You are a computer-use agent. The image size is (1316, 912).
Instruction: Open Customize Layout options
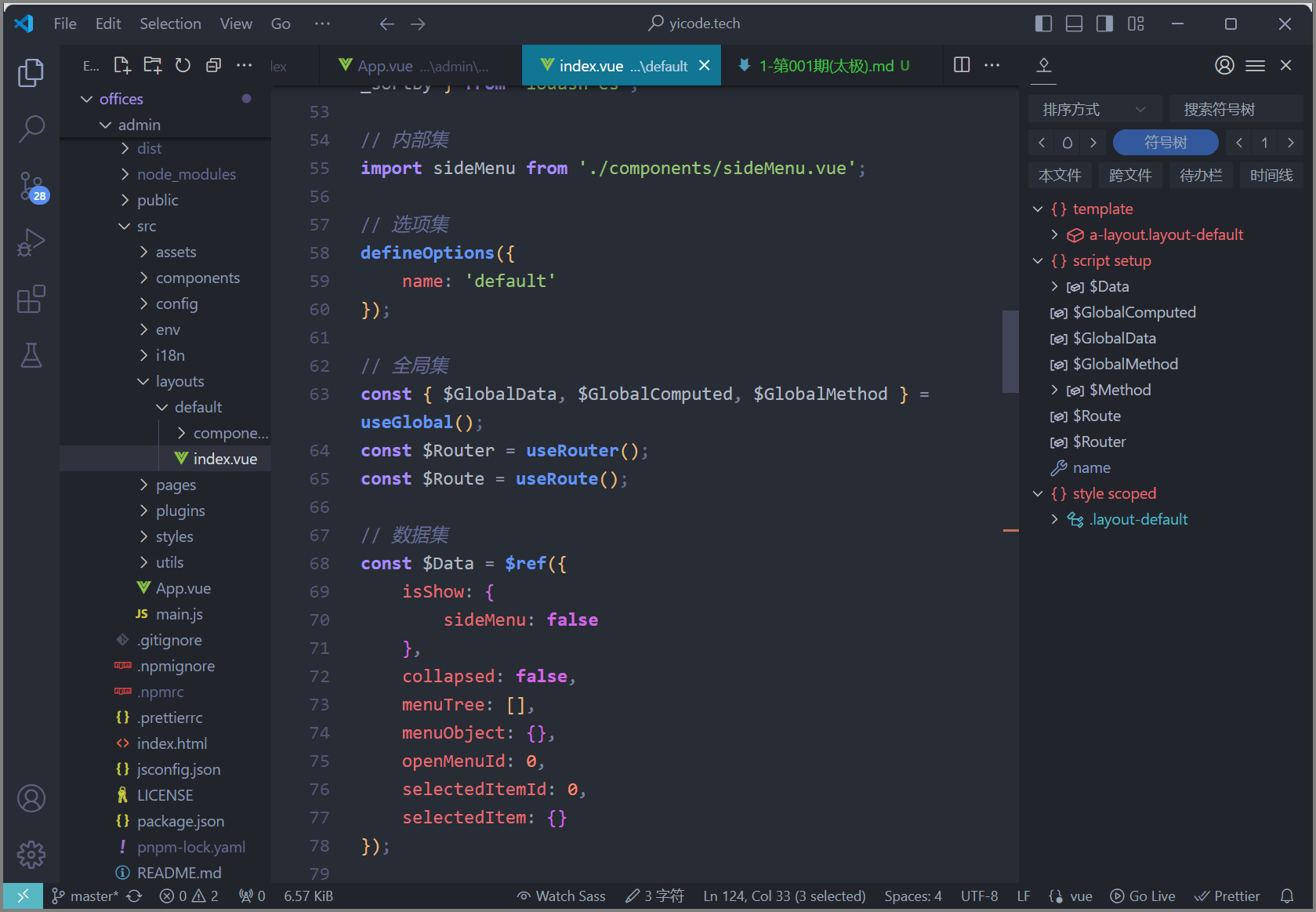coord(1136,24)
